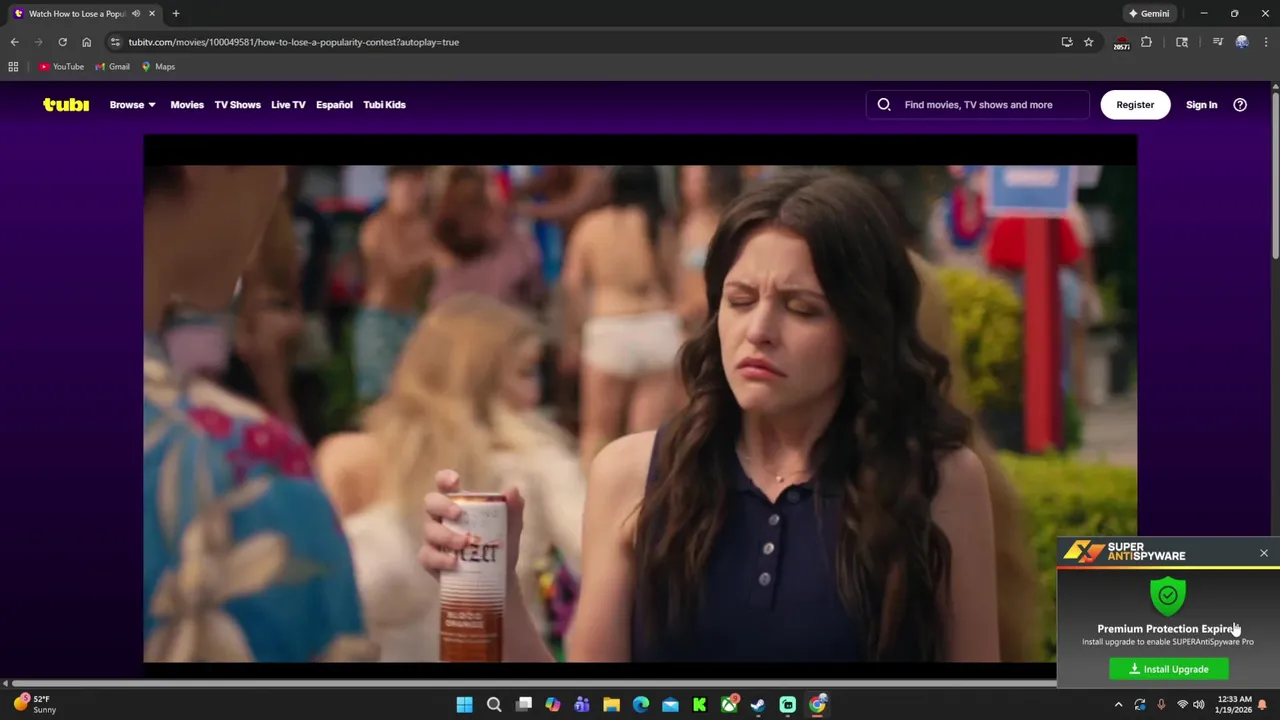
Task: Click the Register button
Action: [x=1135, y=104]
